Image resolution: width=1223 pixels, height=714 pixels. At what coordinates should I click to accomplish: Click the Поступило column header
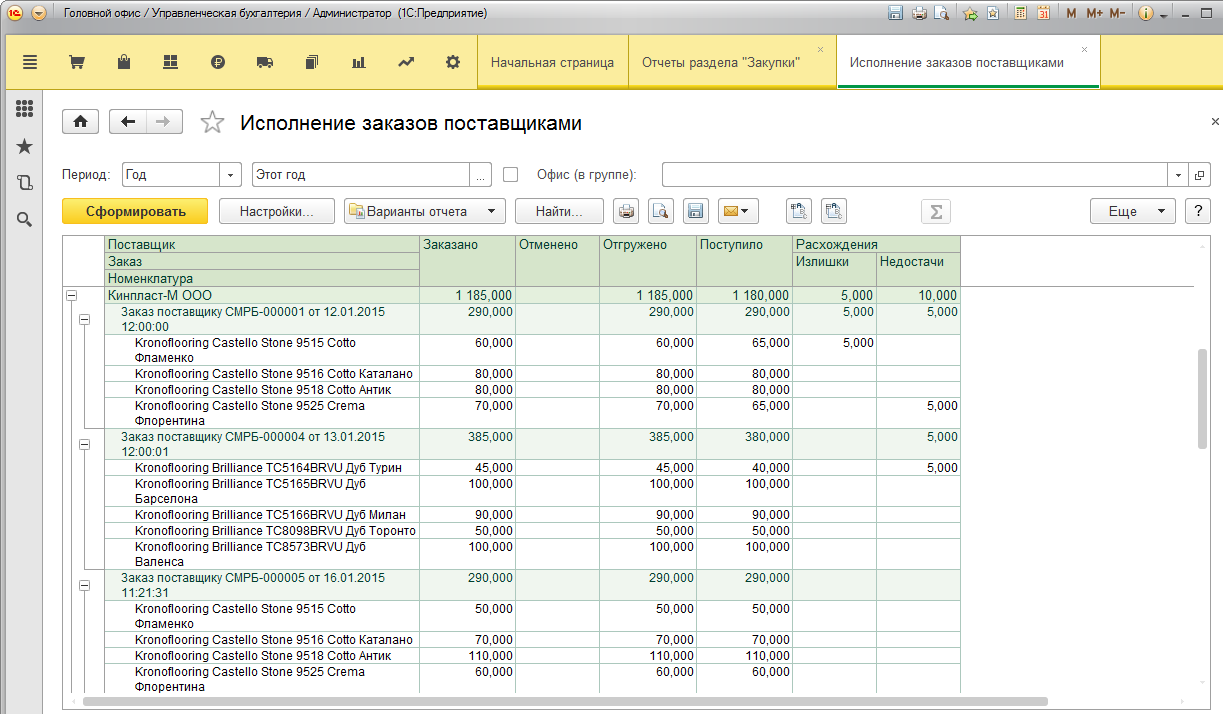[744, 261]
